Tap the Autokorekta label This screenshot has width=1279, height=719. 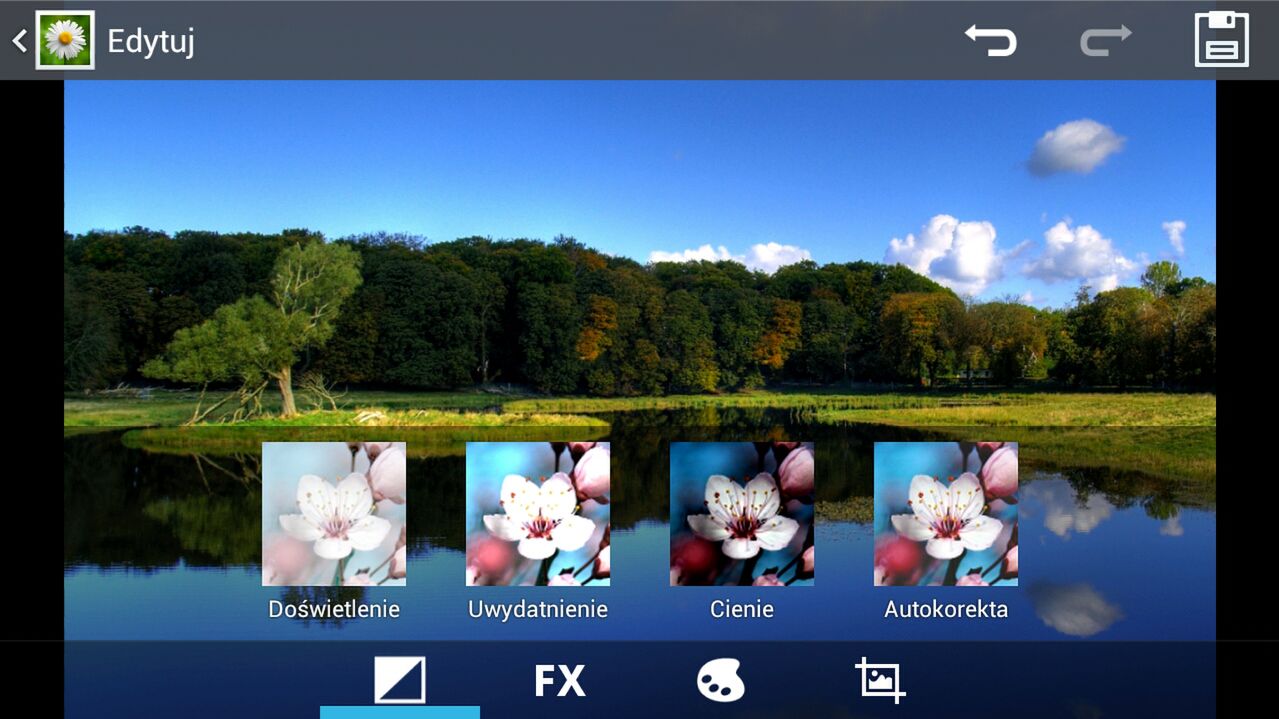[946, 609]
